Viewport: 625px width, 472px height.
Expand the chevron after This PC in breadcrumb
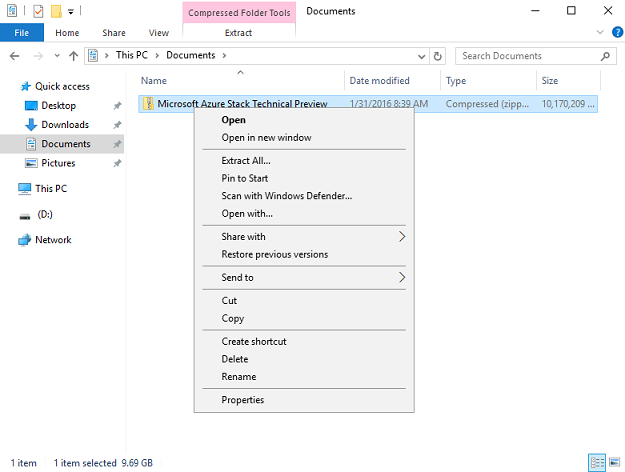coord(157,55)
